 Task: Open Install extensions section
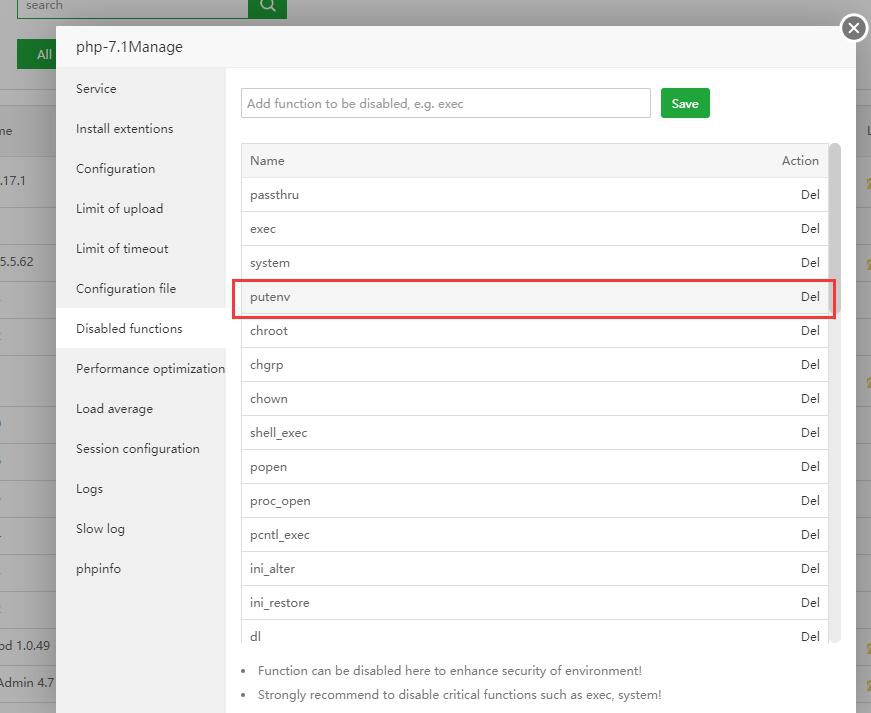(124, 129)
